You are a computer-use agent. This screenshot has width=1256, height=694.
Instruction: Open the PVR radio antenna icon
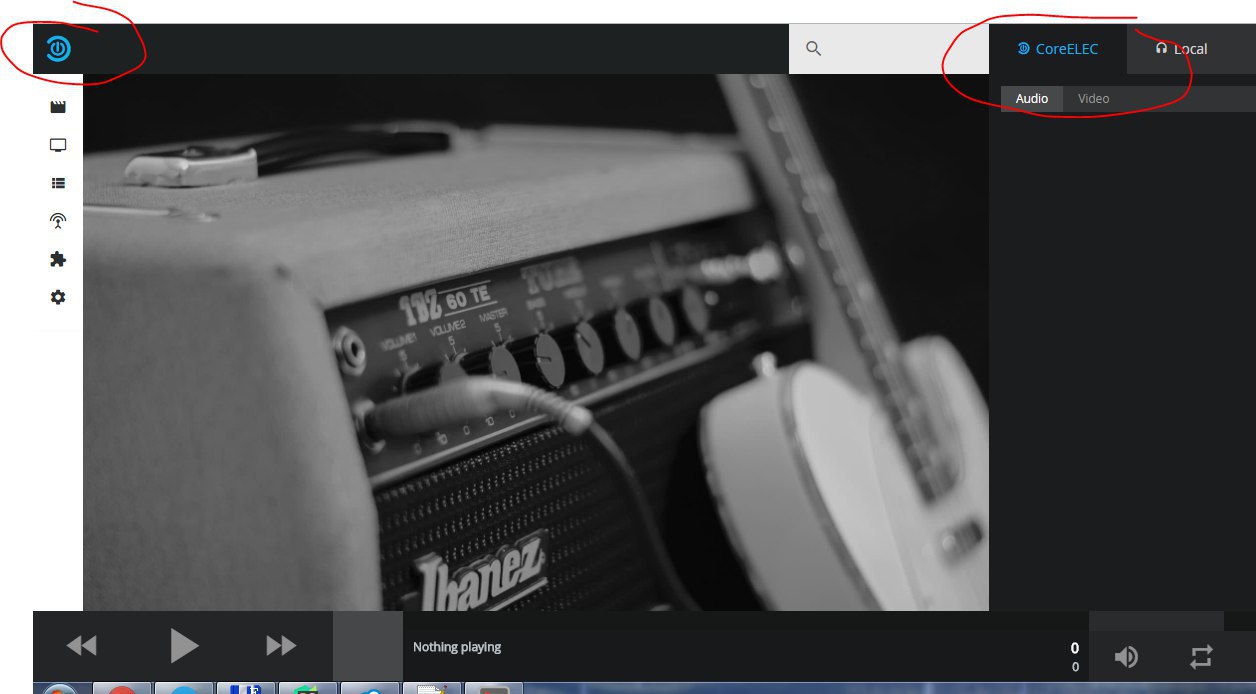pyautogui.click(x=58, y=221)
